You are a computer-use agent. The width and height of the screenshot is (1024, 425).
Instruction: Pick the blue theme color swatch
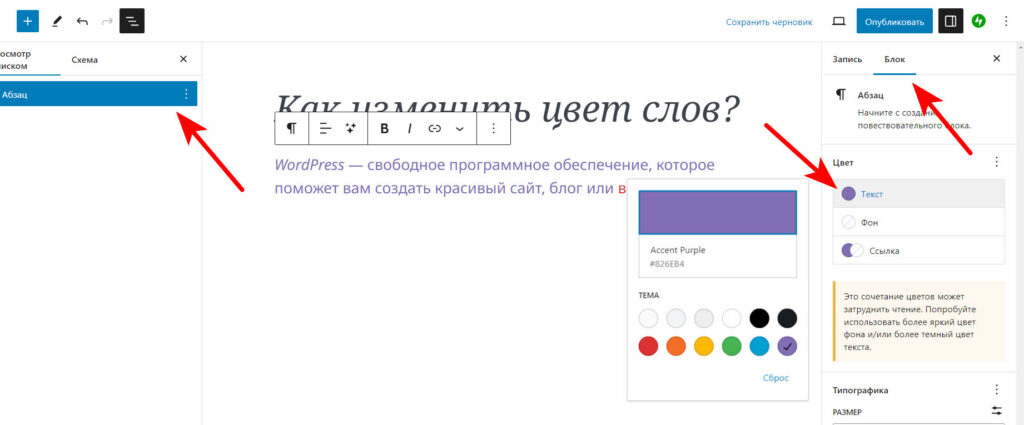coord(760,347)
